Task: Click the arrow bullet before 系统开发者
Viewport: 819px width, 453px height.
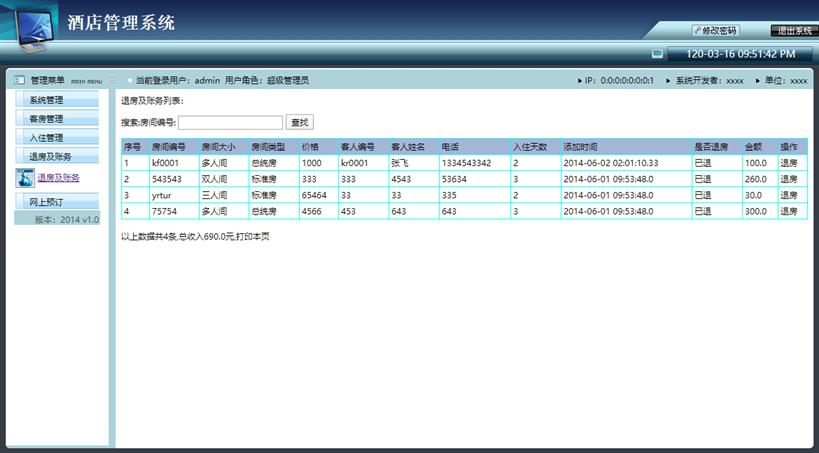Action: pos(669,80)
